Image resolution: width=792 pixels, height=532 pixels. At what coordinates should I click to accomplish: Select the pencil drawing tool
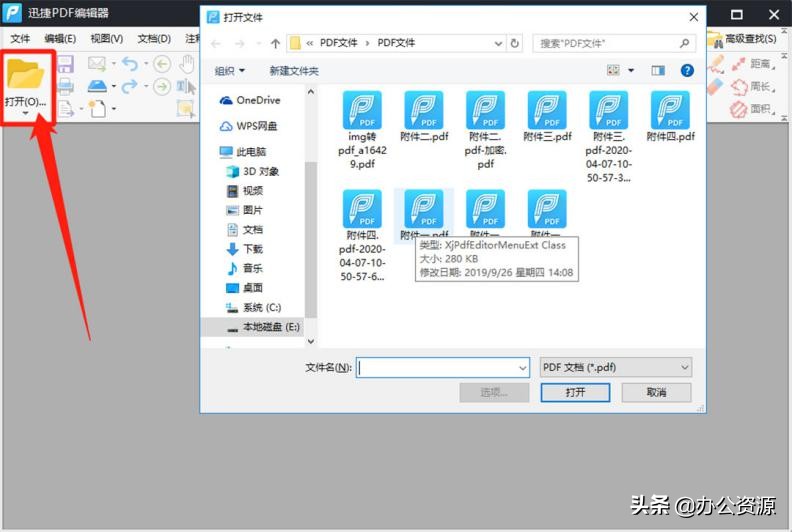point(716,64)
